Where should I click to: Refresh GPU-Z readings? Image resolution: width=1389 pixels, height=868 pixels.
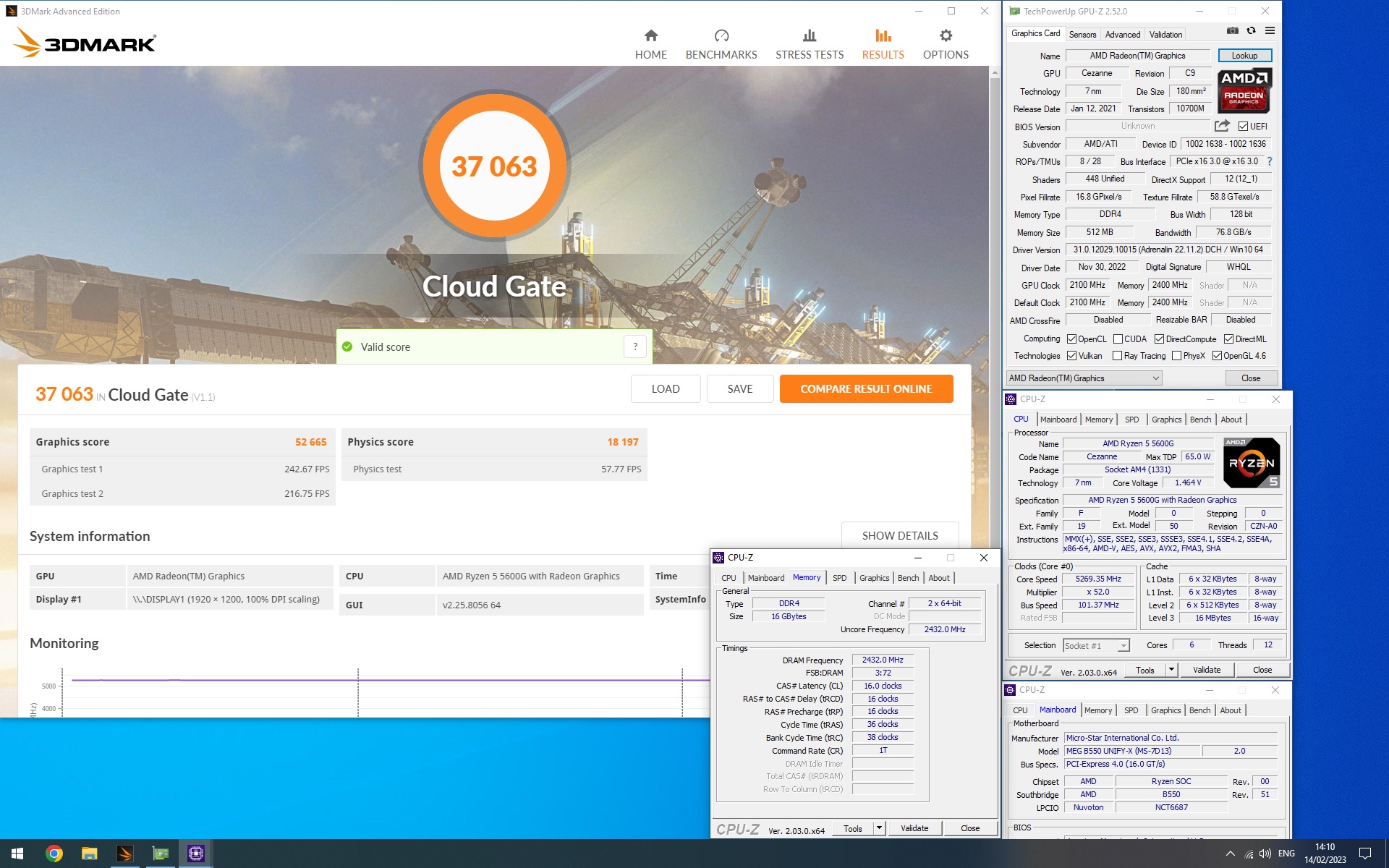1251,31
